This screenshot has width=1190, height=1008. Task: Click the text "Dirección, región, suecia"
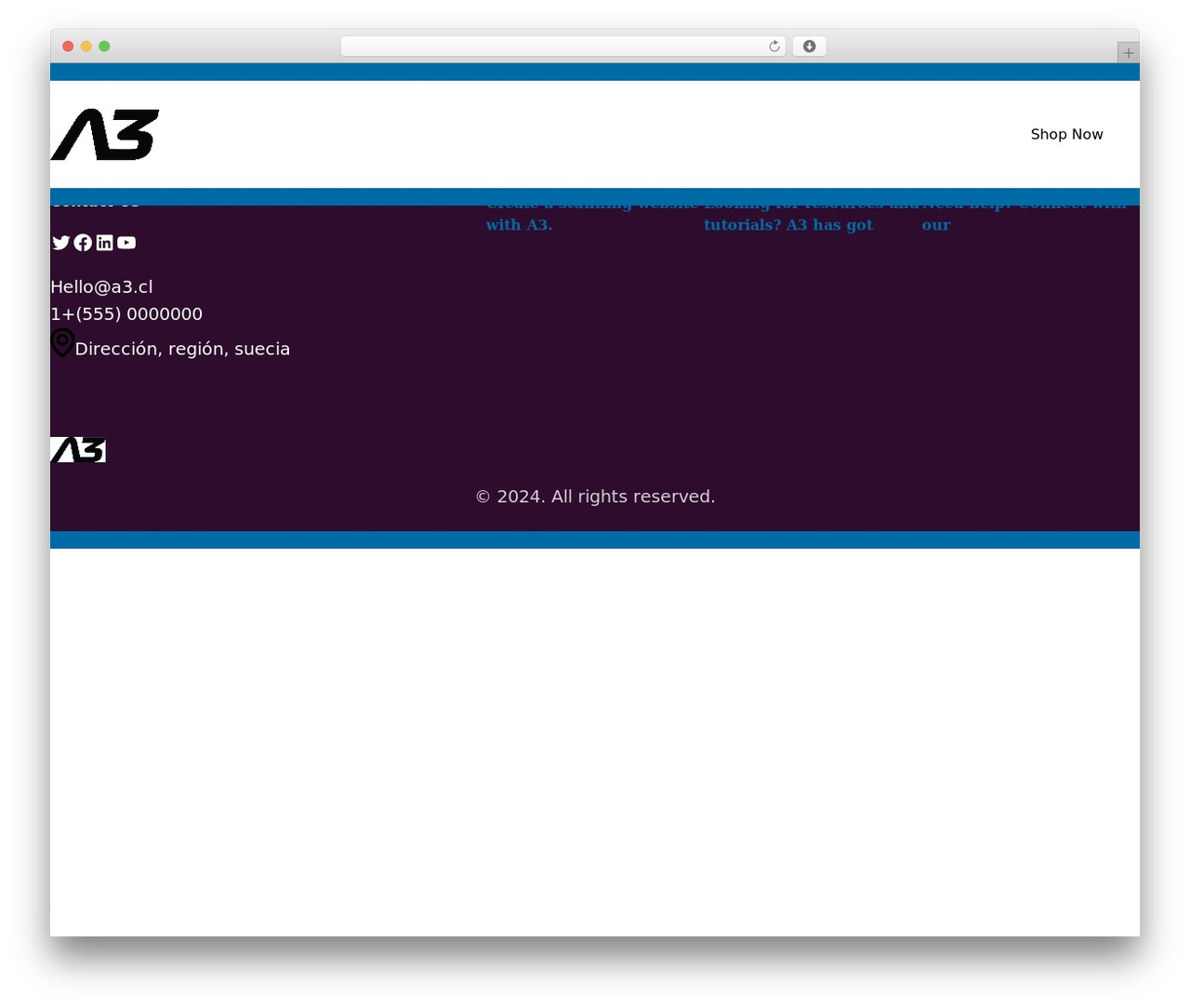coord(182,349)
